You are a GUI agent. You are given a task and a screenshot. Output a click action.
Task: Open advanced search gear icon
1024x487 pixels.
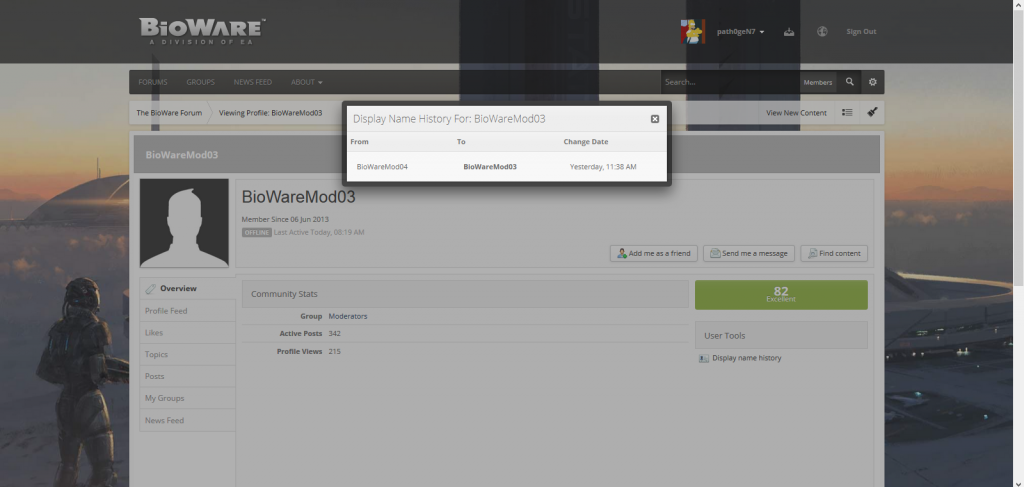tap(872, 82)
